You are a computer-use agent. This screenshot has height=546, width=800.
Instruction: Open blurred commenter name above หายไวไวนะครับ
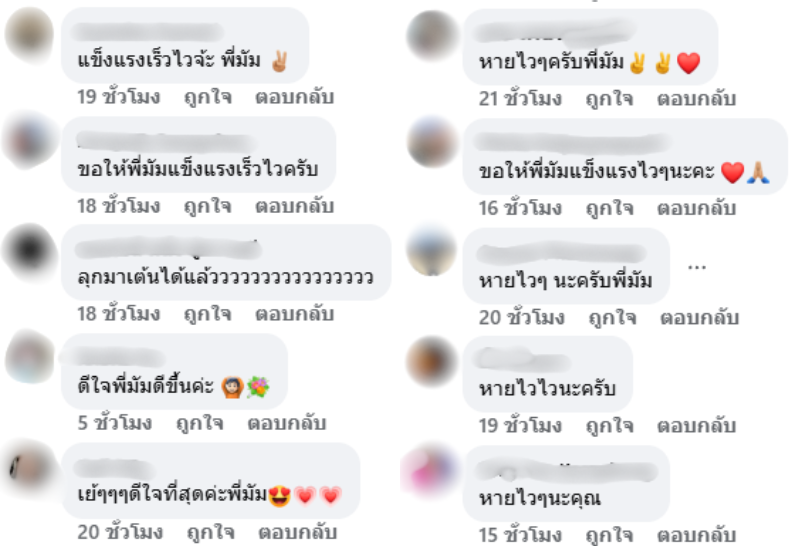pos(523,359)
